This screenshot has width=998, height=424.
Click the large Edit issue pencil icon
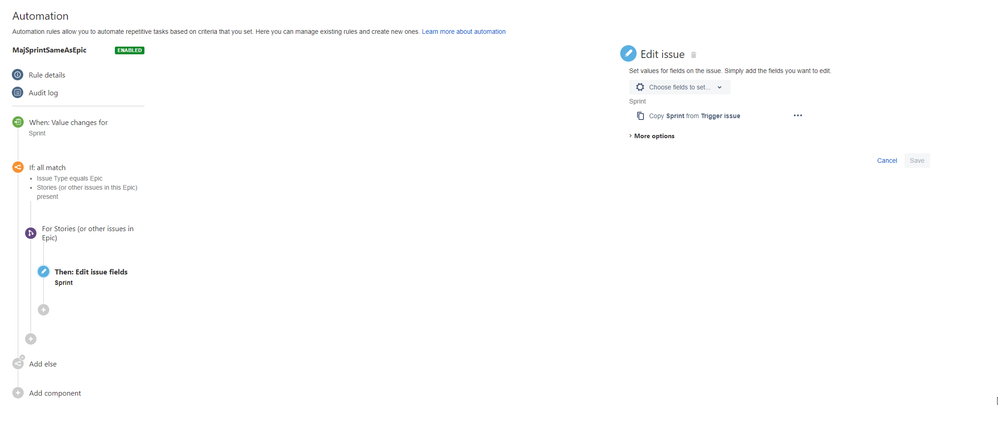pos(628,53)
